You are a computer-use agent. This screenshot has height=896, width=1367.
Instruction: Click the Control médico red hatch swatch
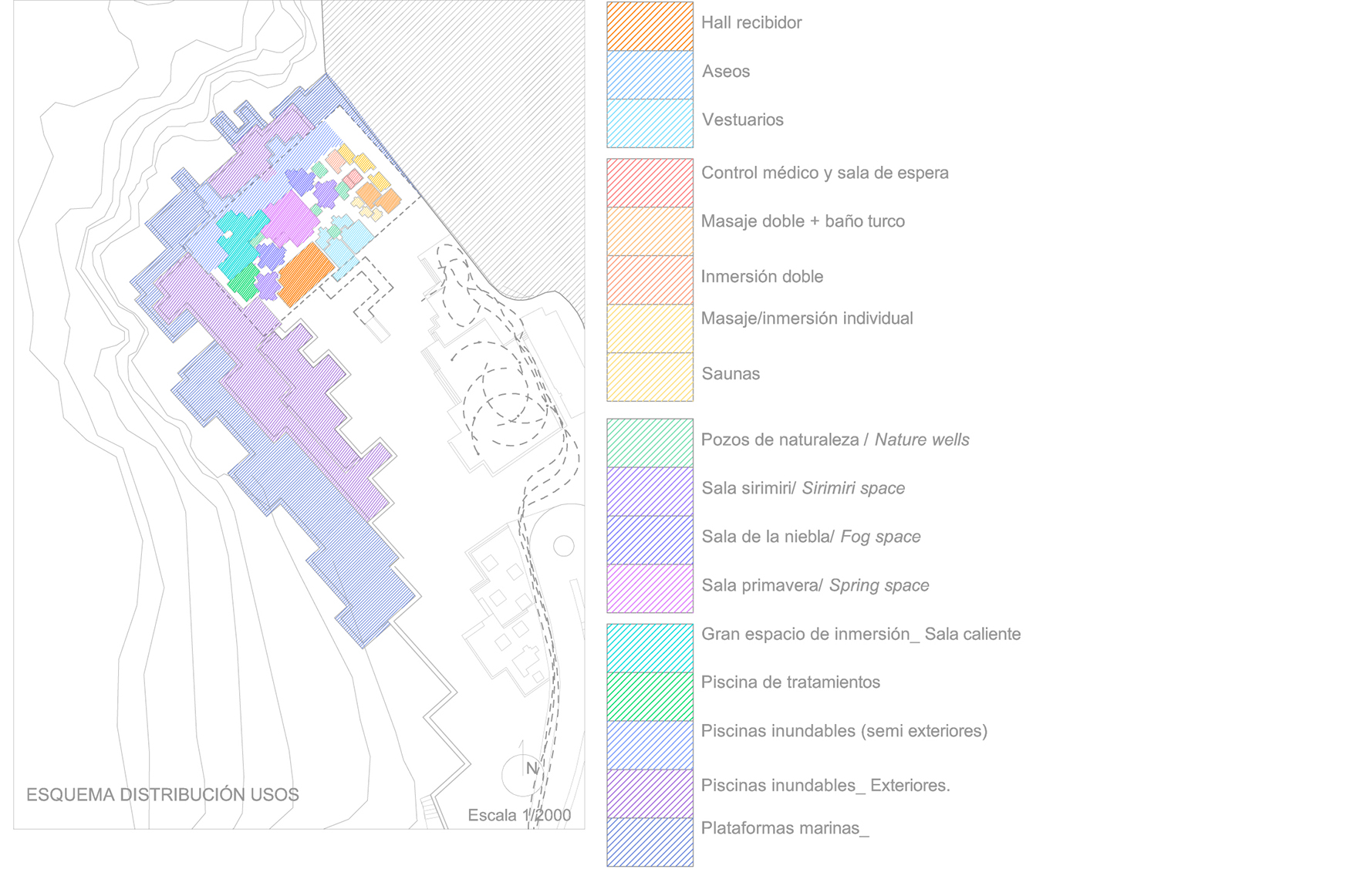click(x=650, y=183)
